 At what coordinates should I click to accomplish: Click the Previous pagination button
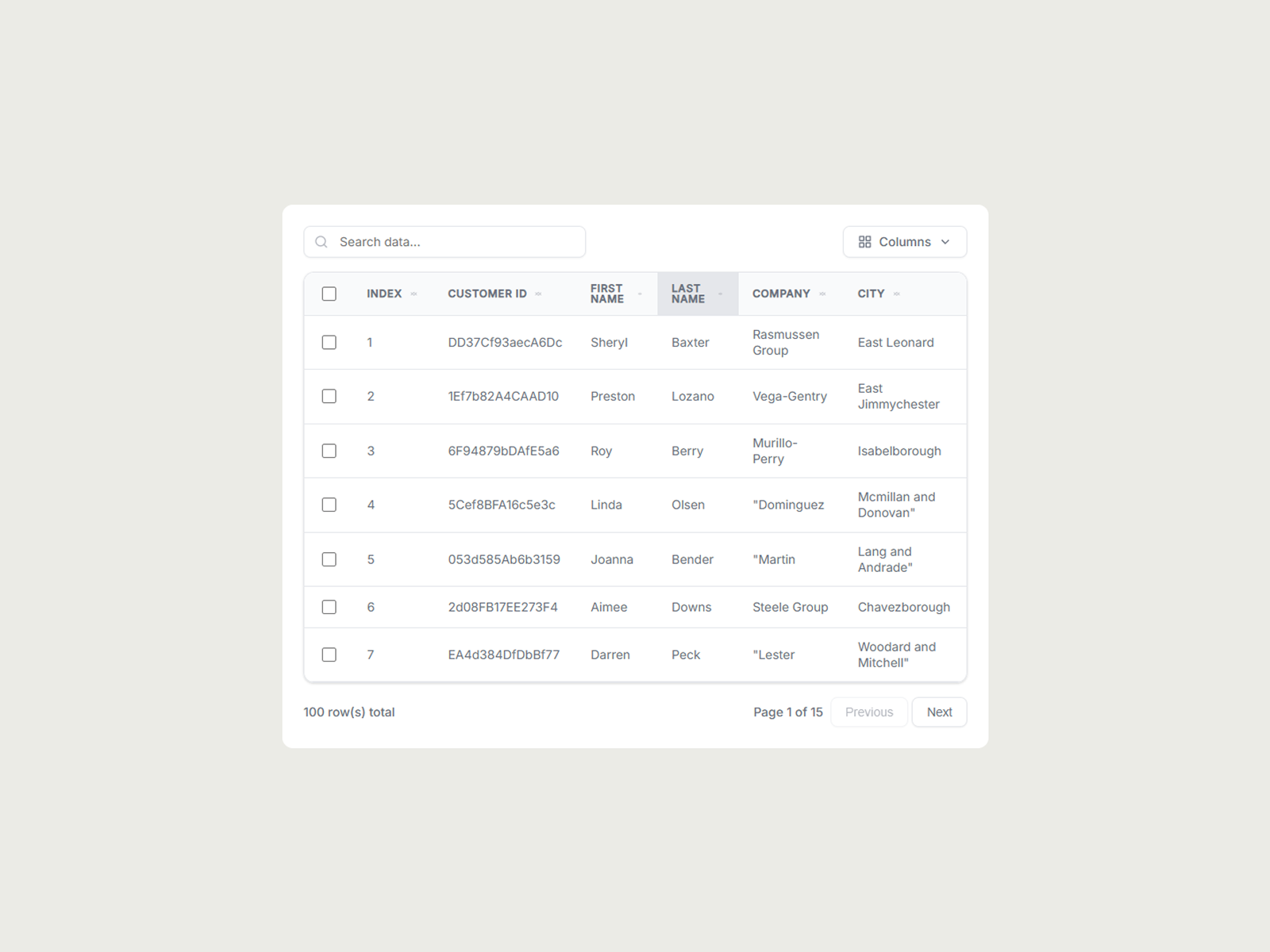click(x=868, y=712)
